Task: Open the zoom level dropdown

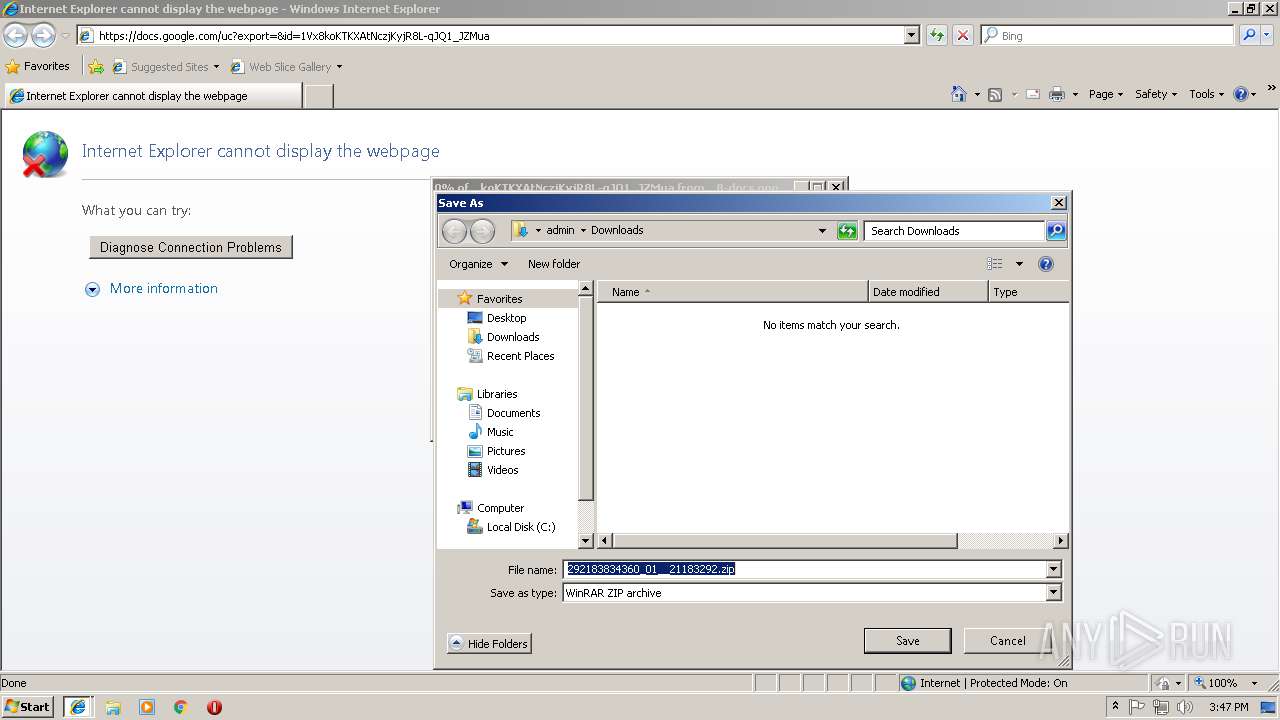Action: pos(1254,683)
